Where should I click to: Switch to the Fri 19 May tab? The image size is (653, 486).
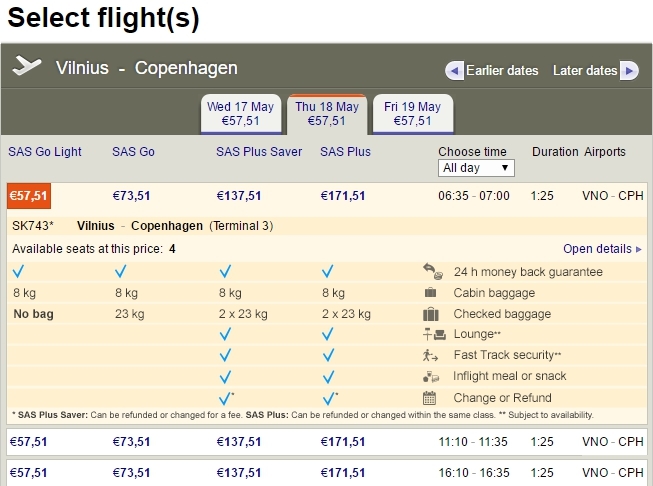pyautogui.click(x=413, y=114)
